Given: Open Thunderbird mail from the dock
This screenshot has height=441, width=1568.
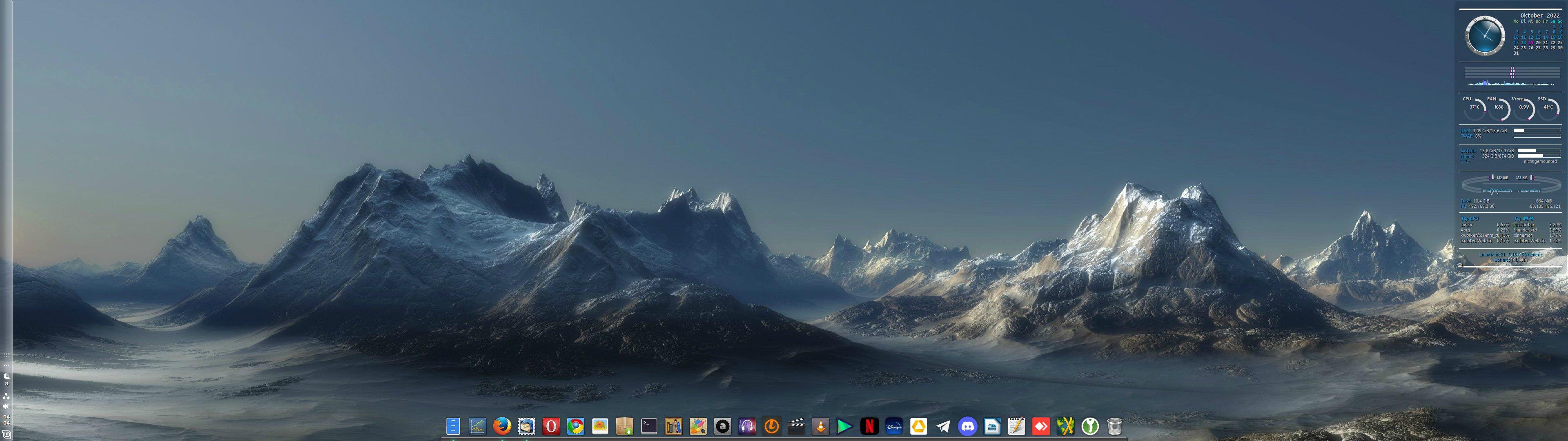Looking at the screenshot, I should click(526, 426).
